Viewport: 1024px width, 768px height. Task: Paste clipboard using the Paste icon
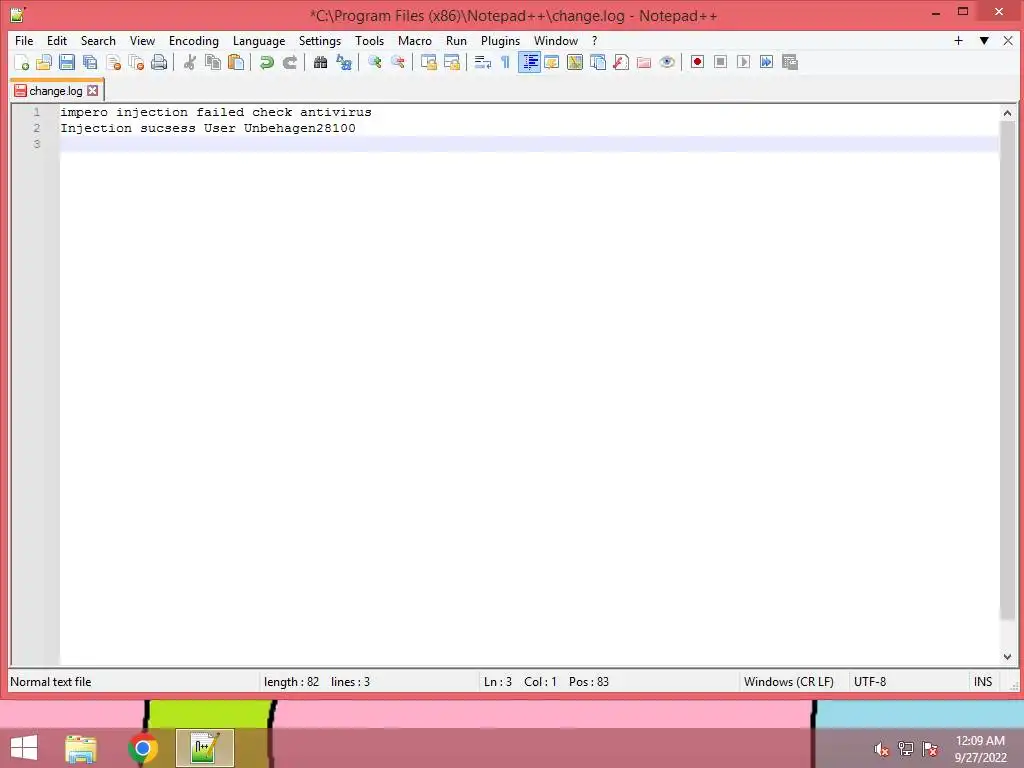[x=236, y=62]
